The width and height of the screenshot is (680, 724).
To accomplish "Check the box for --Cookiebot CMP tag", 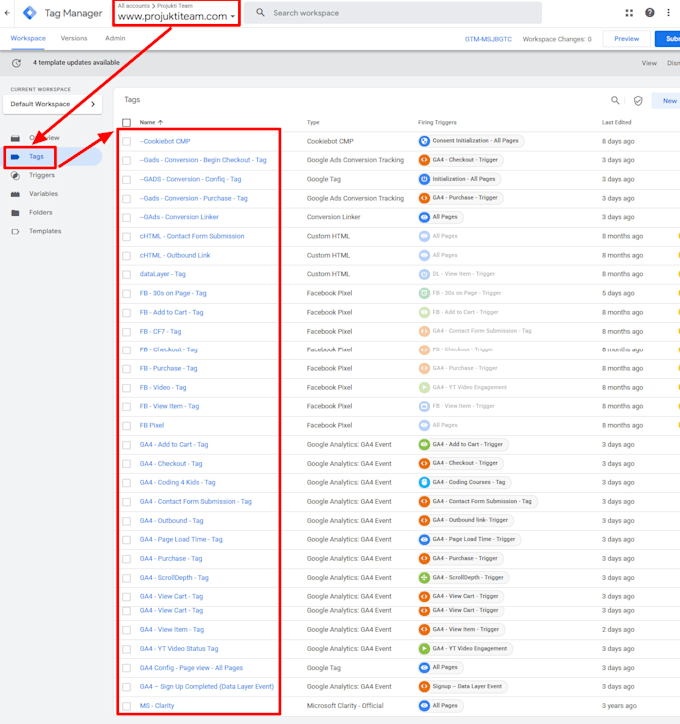I will [x=126, y=141].
